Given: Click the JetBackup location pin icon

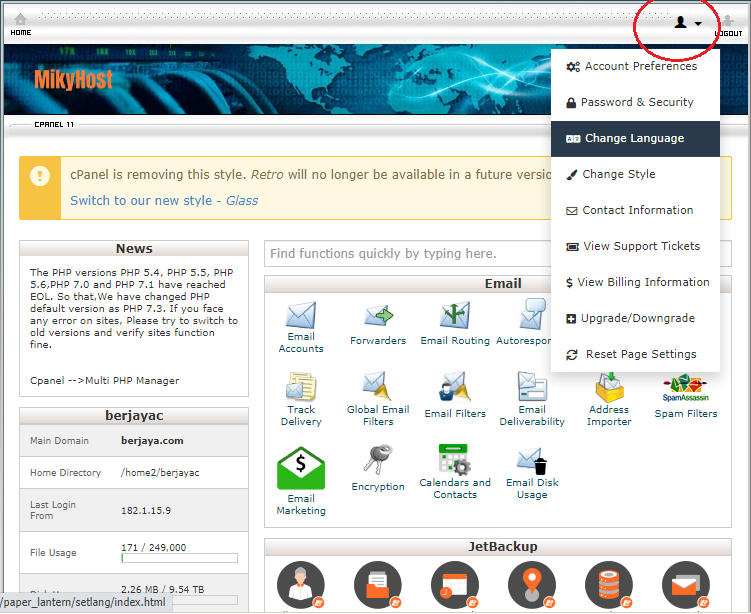Looking at the screenshot, I should point(532,585).
